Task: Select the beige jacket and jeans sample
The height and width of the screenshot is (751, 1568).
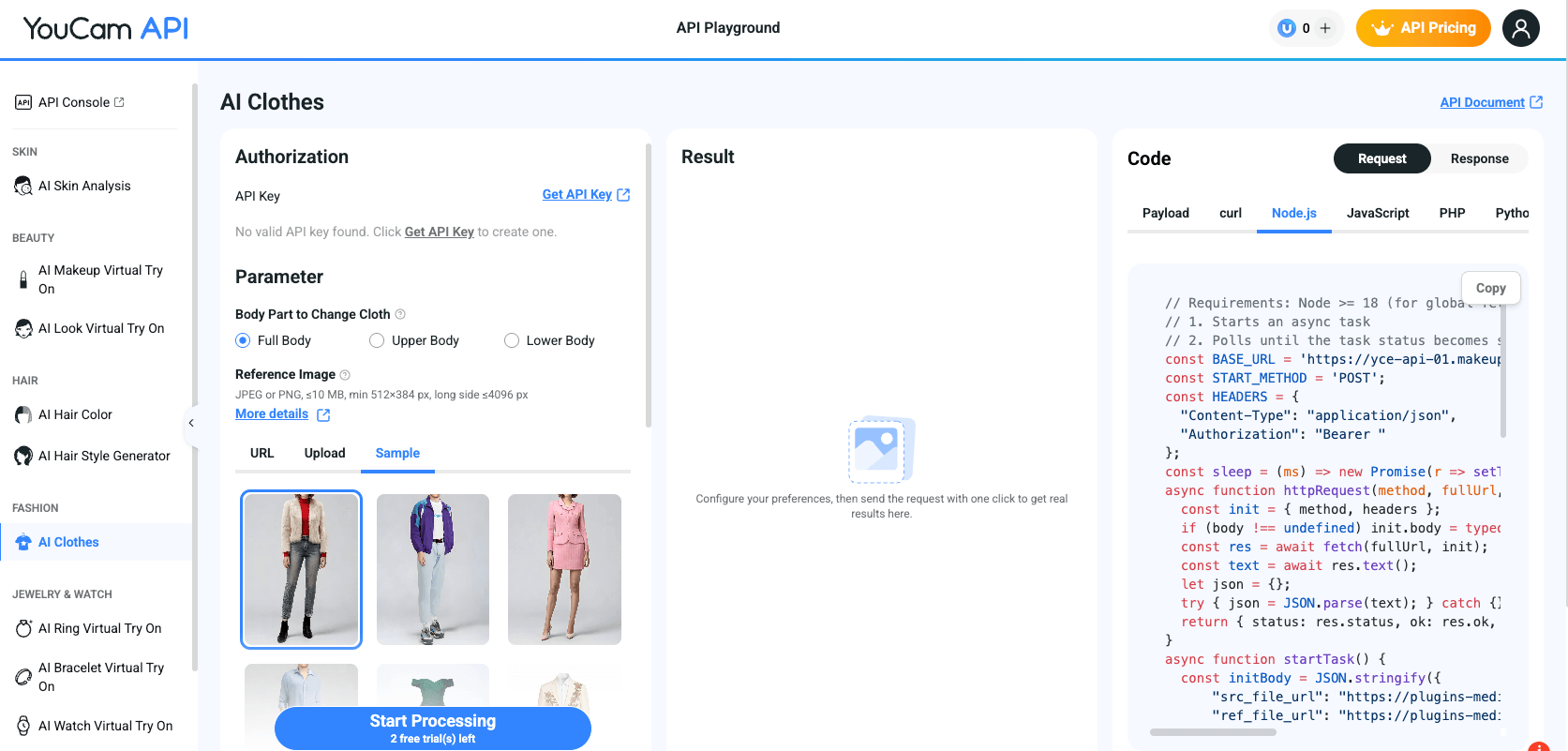Action: (301, 569)
